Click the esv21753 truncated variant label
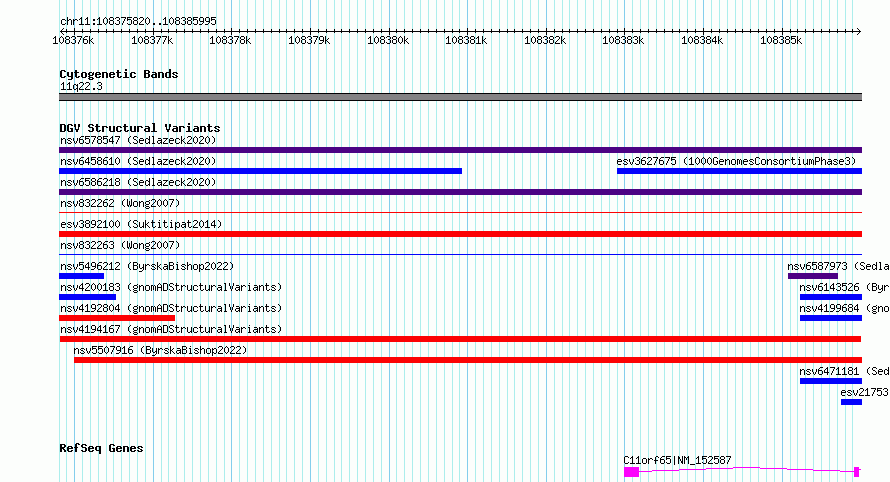890x482 pixels. [x=865, y=392]
